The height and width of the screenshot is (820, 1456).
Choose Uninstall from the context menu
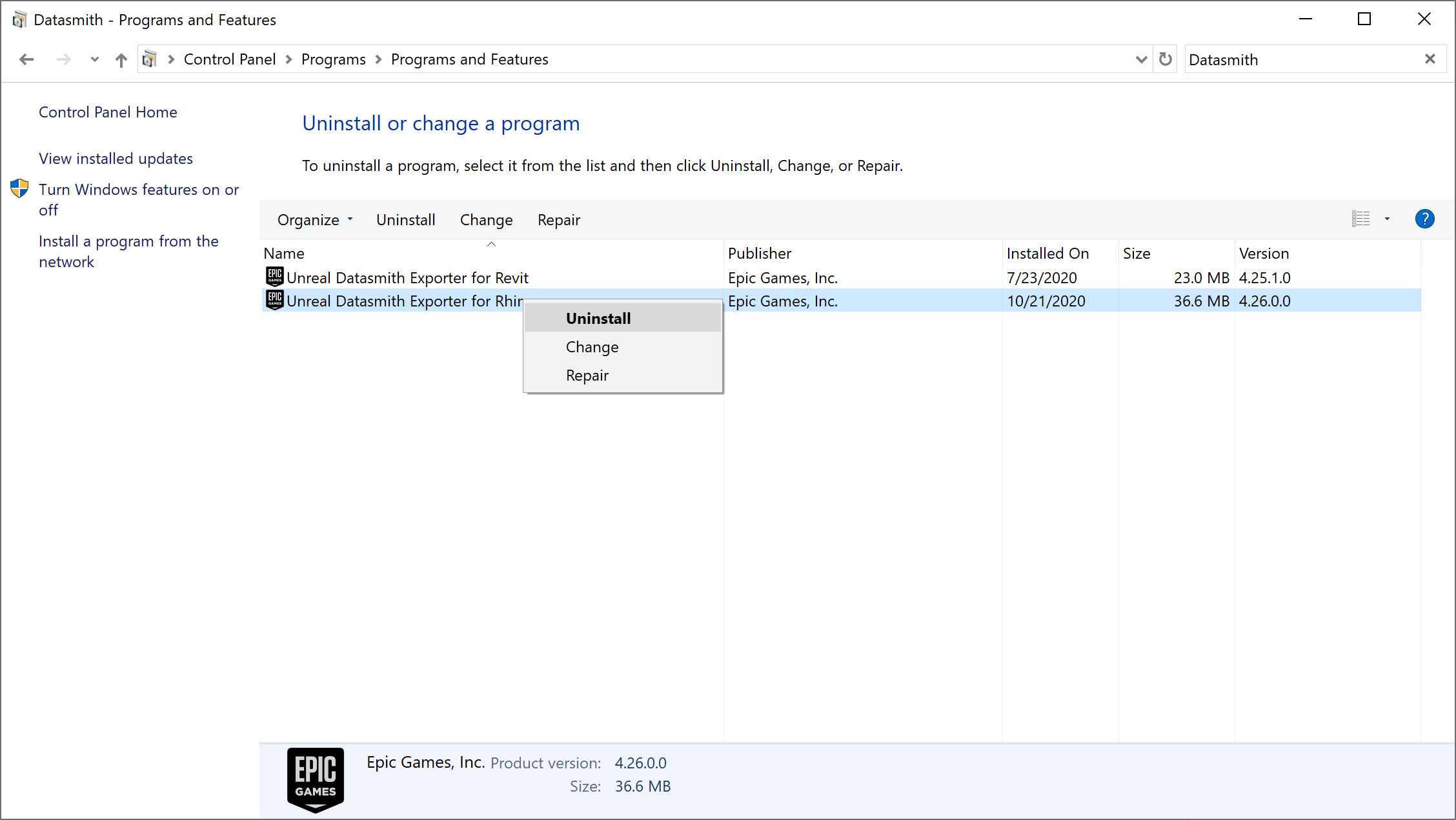(598, 319)
